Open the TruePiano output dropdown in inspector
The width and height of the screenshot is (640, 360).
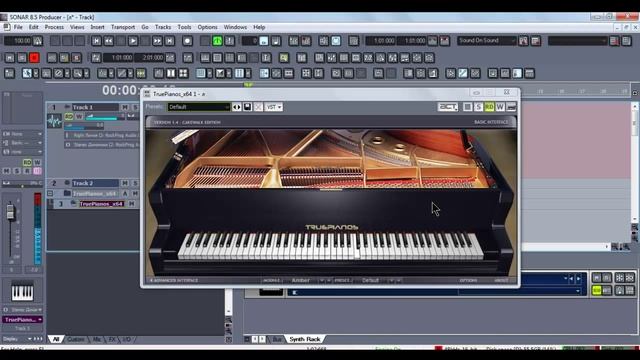(22, 320)
